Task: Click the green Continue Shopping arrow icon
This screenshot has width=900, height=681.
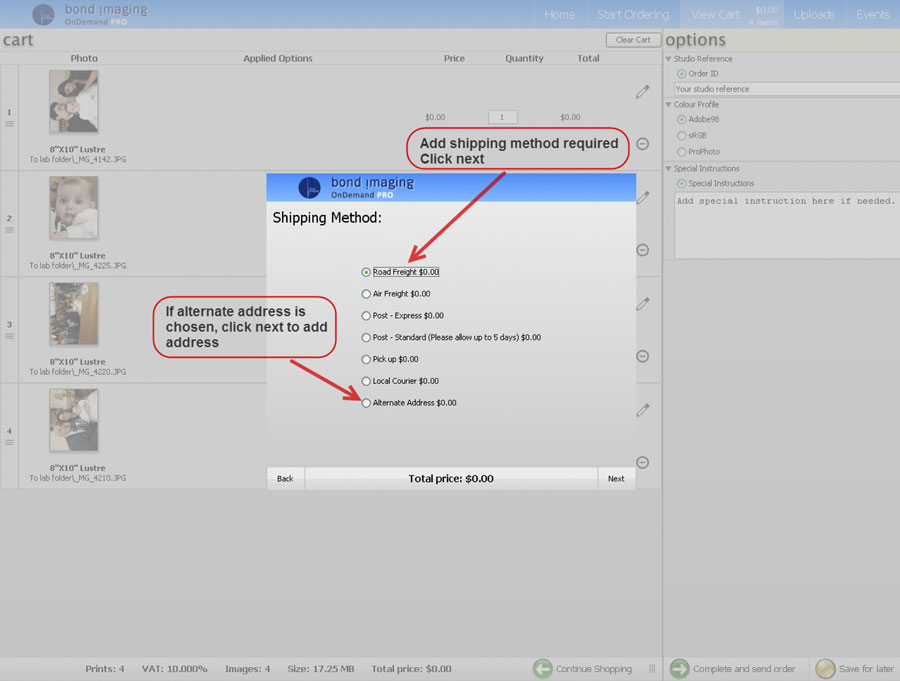Action: coord(542,668)
